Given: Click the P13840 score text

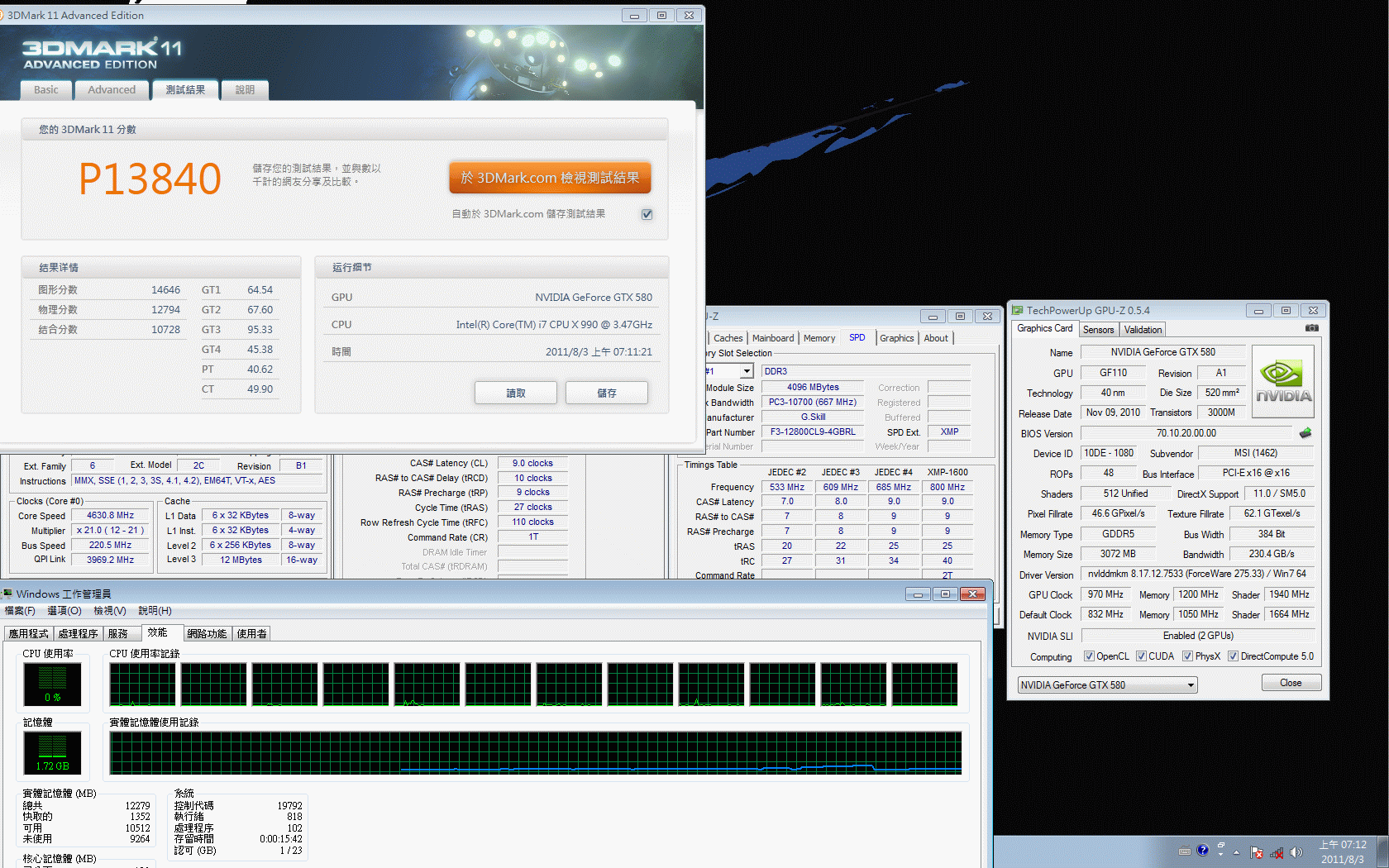Looking at the screenshot, I should (x=150, y=179).
